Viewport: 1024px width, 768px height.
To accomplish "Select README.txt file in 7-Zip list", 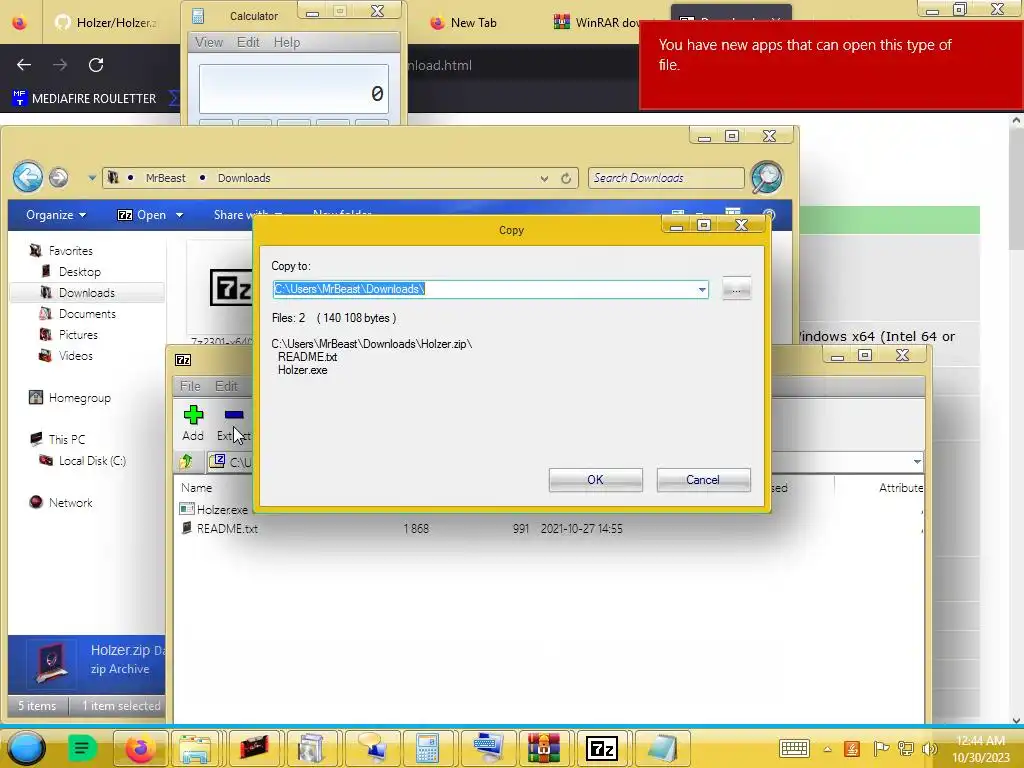I will [x=219, y=528].
